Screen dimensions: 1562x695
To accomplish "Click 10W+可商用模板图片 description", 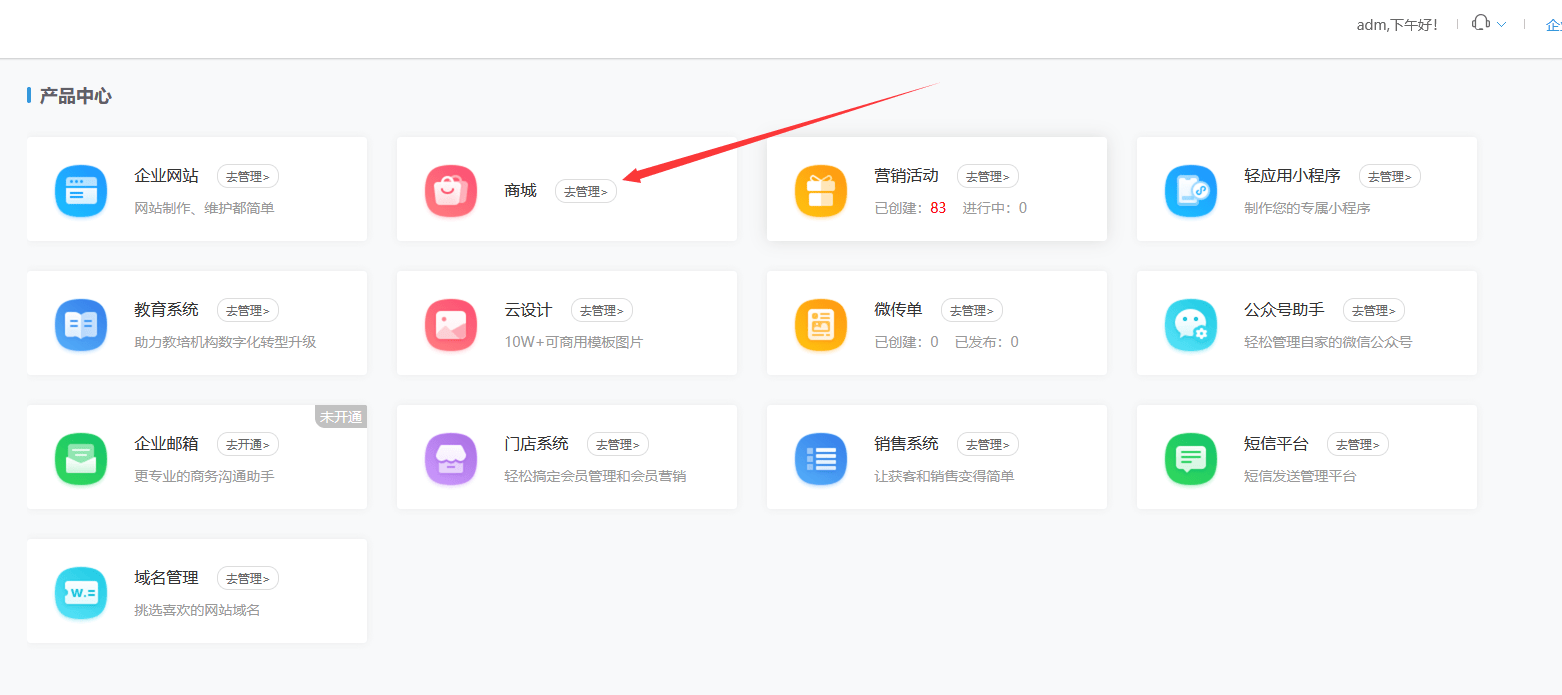I will point(574,342).
